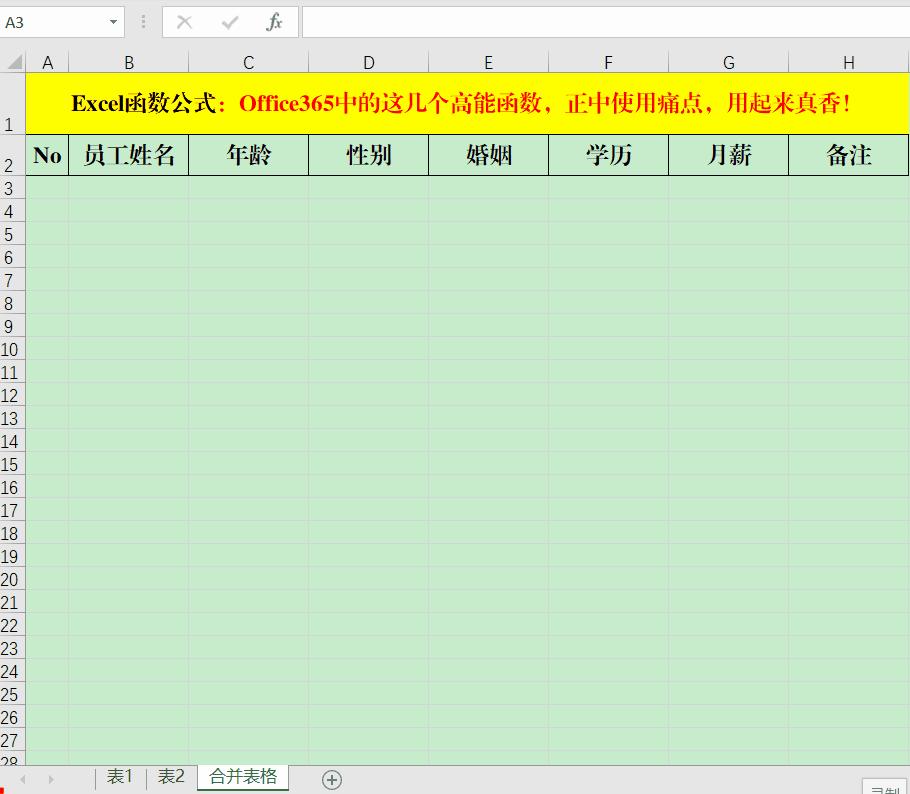Click the Cancel (X) formula icon
The width and height of the screenshot is (910, 794).
pos(184,23)
